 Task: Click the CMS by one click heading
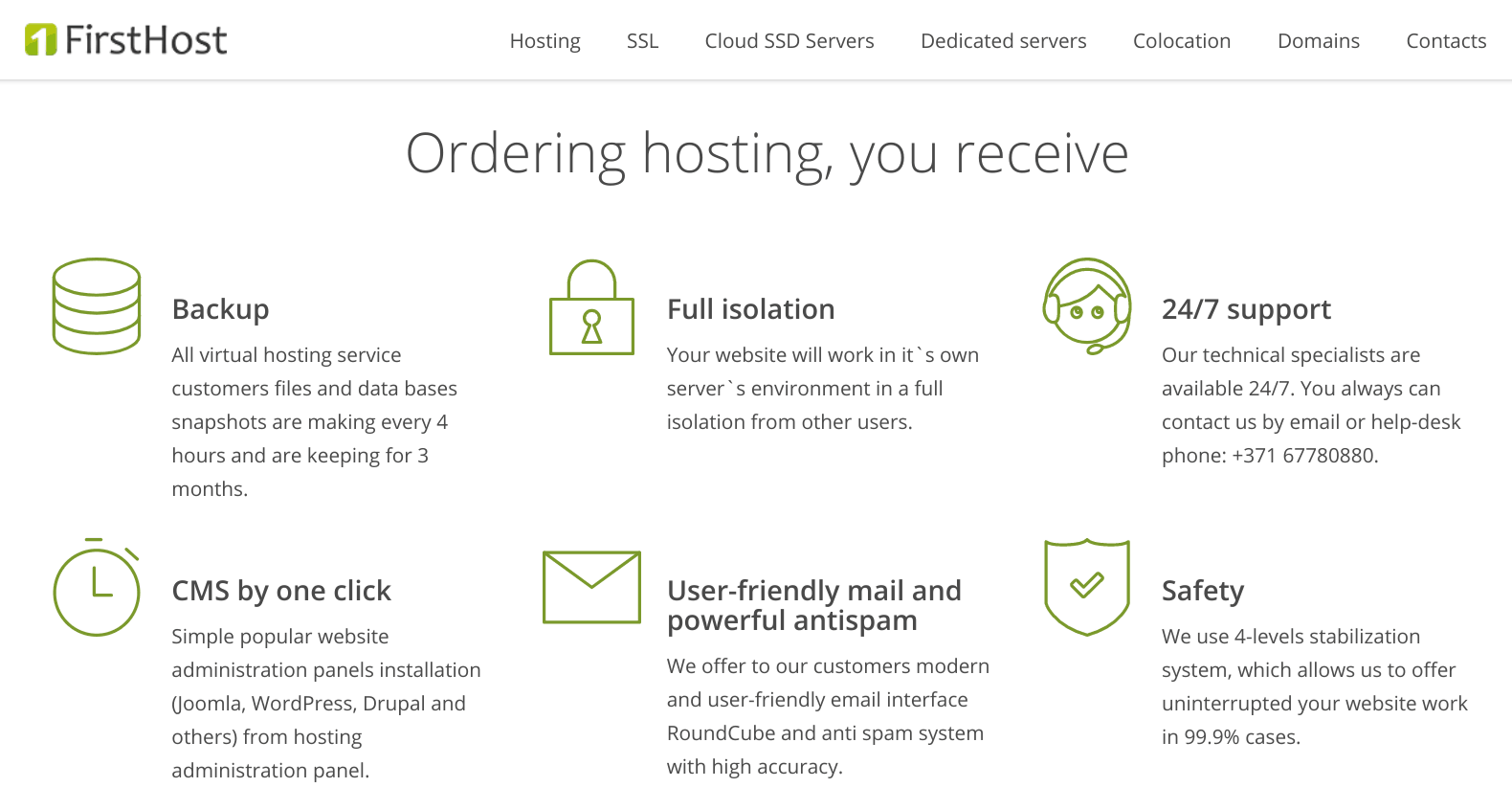tap(281, 591)
